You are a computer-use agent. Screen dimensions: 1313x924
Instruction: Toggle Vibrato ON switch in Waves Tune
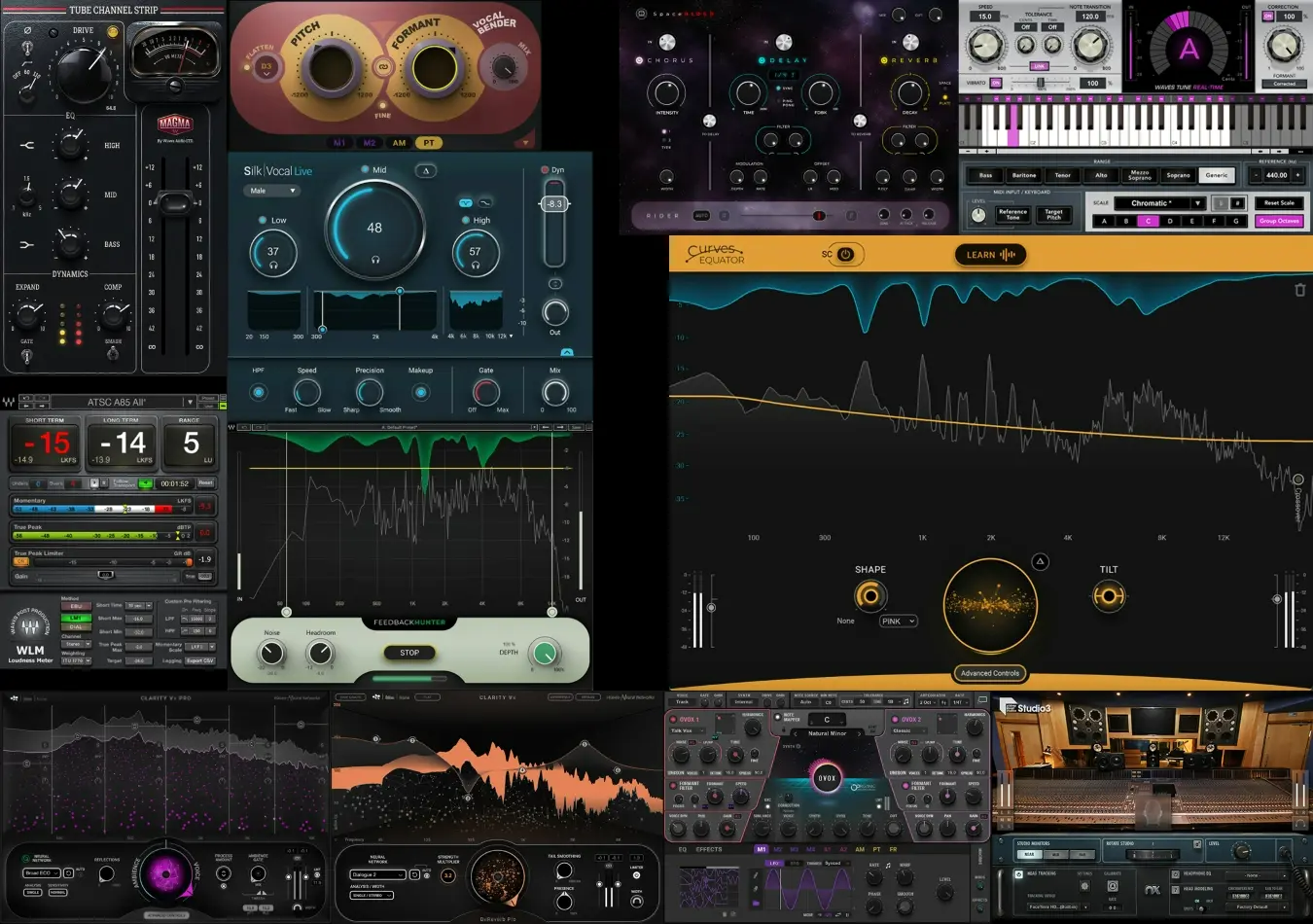996,84
